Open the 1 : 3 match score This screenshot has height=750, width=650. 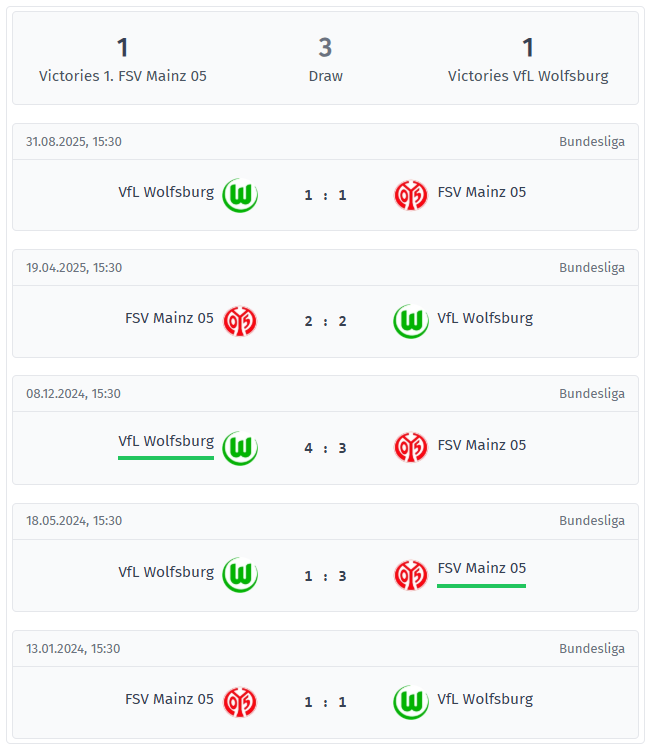[x=325, y=575]
